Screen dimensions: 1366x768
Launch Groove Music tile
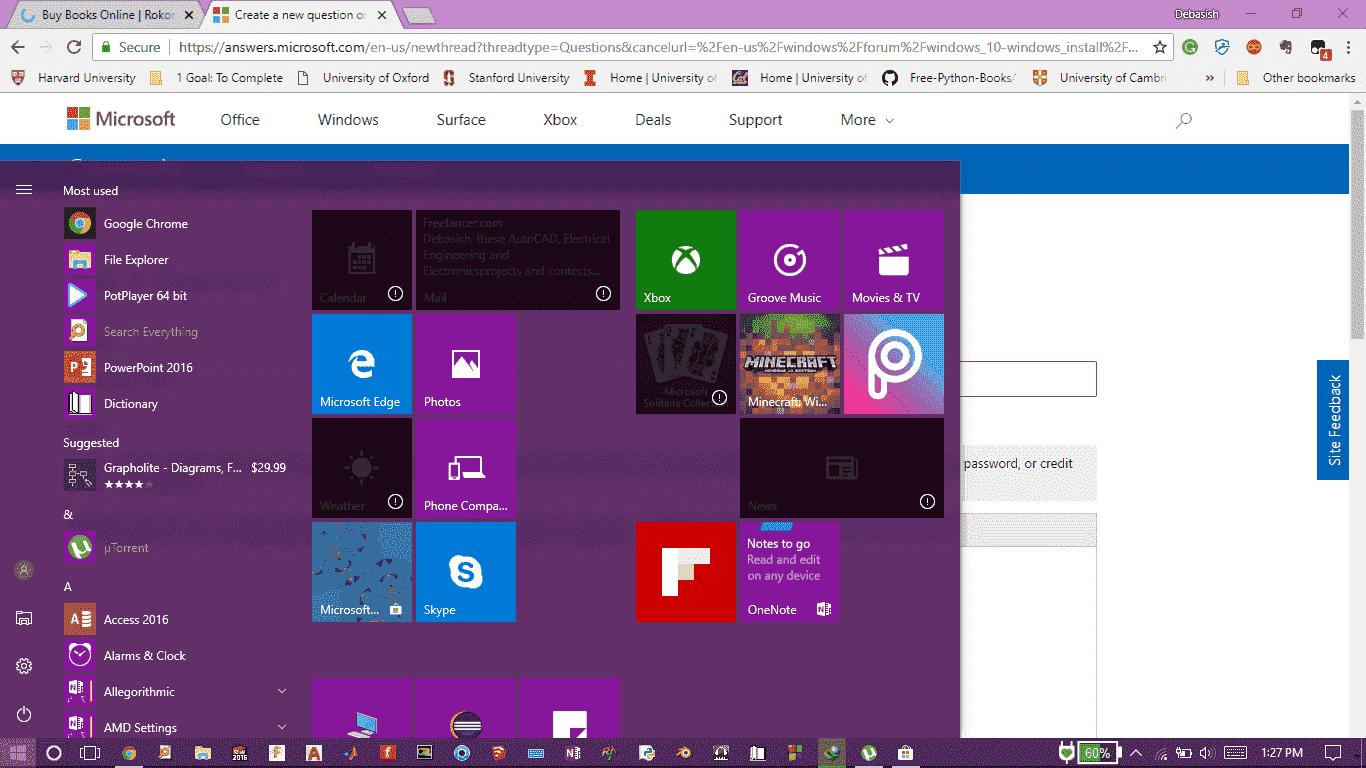(789, 259)
